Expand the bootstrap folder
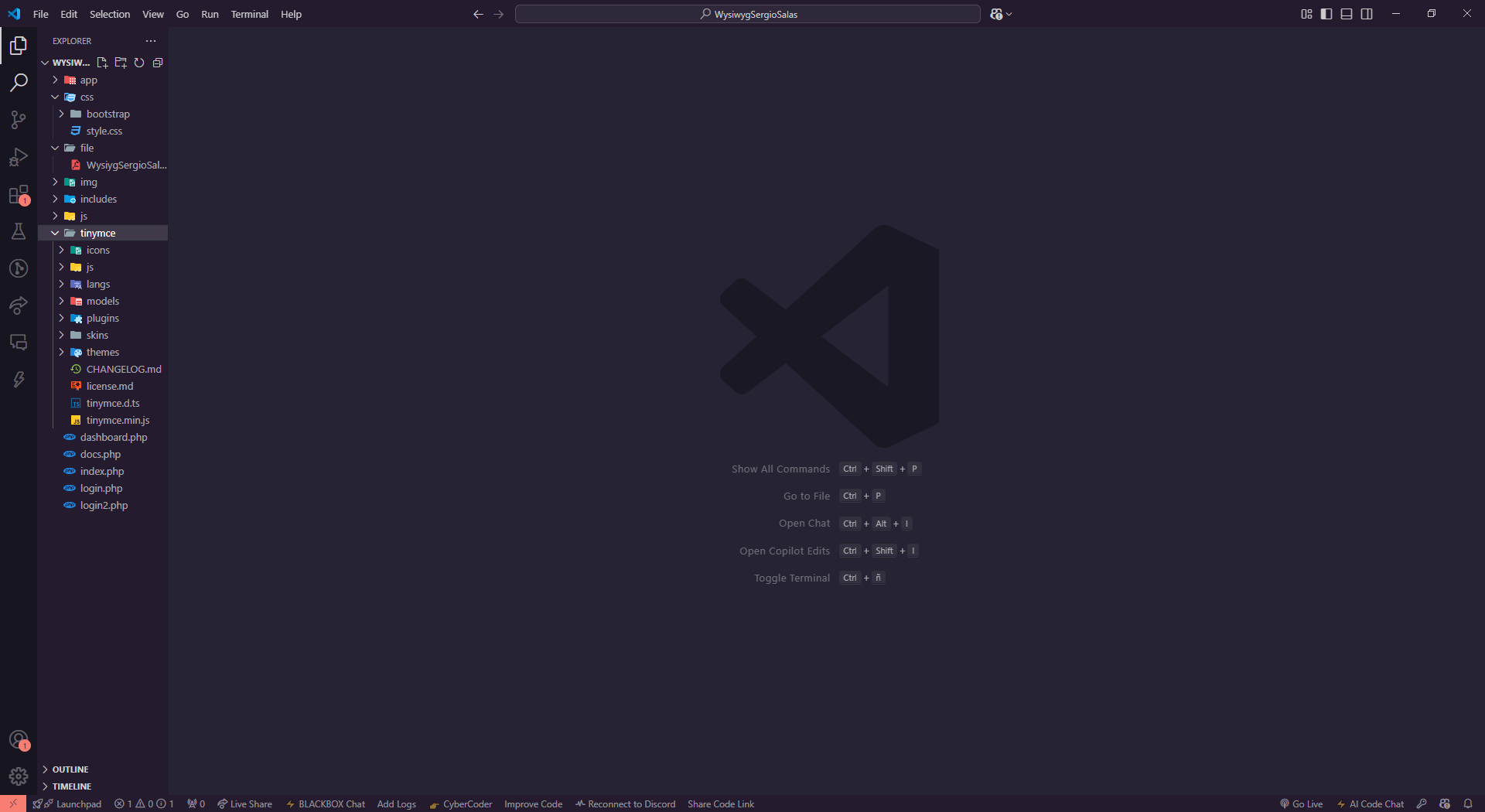Screen dimensions: 1485x812 104,114
